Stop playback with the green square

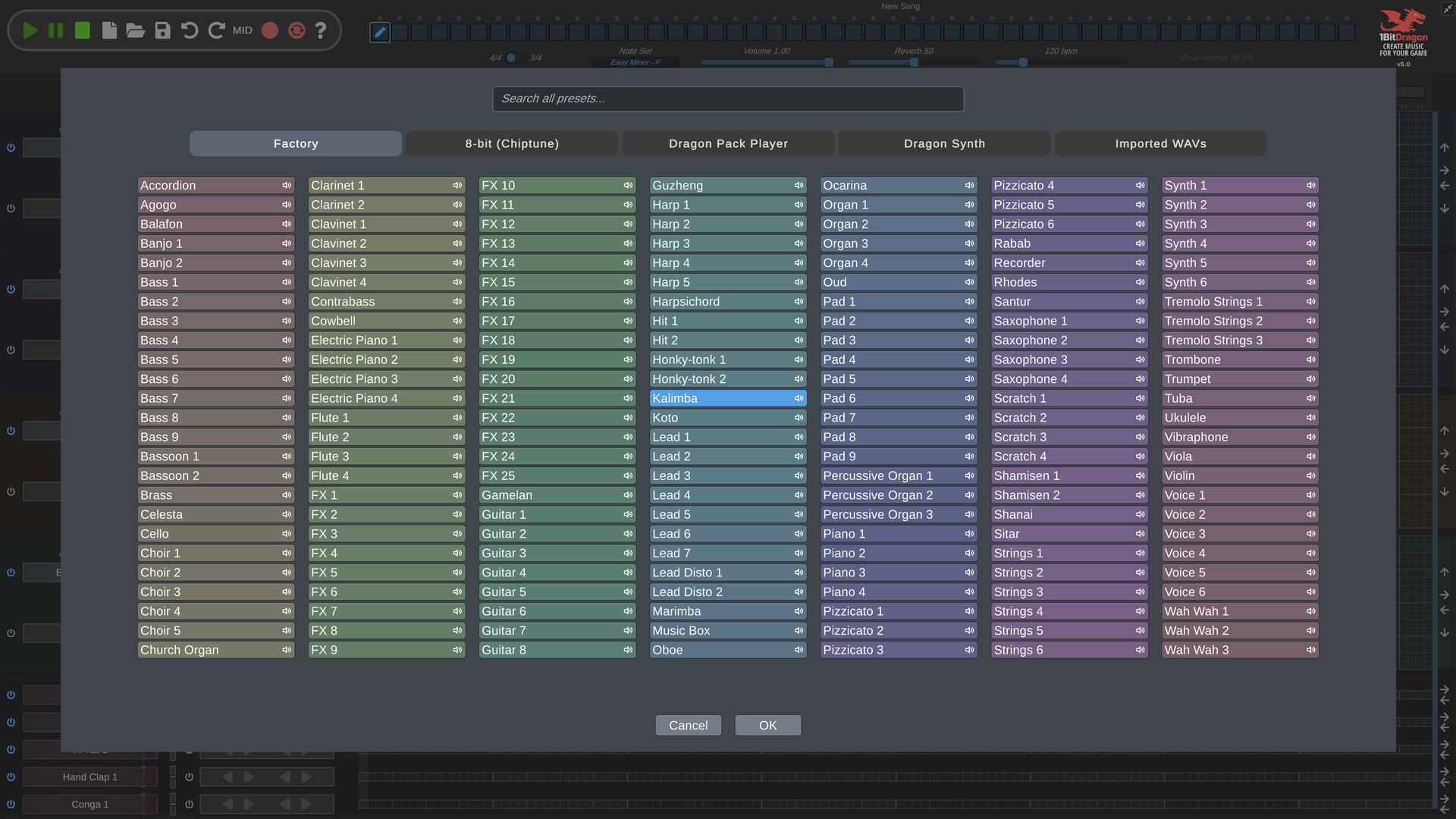pyautogui.click(x=83, y=30)
